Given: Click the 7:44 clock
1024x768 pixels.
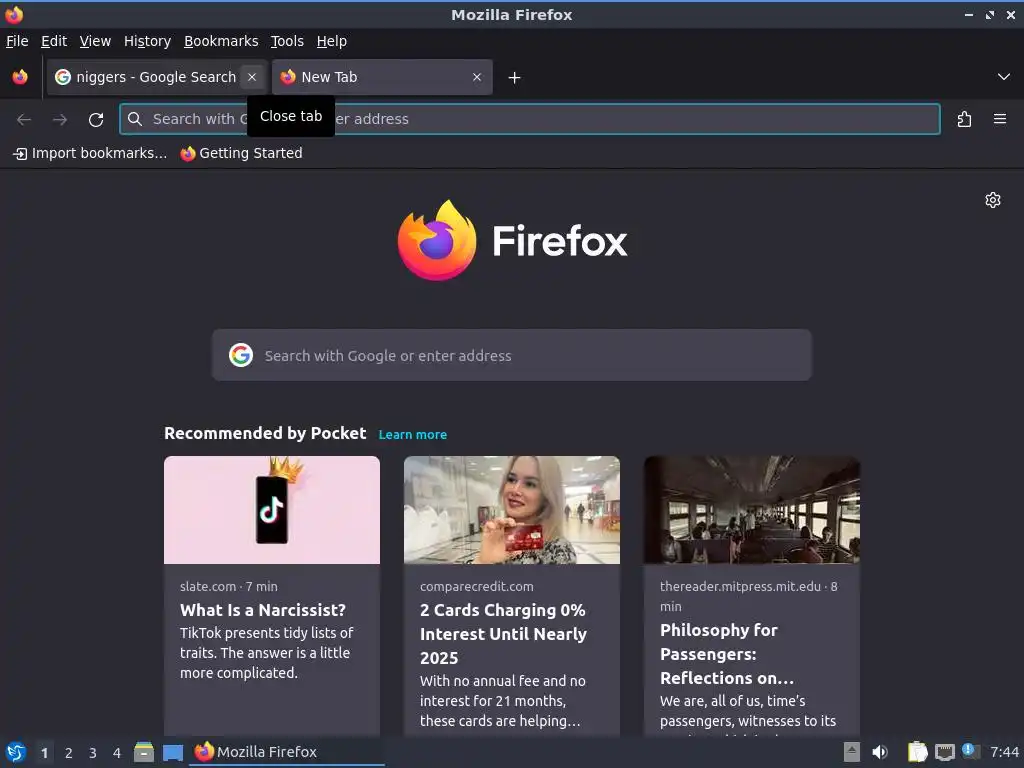Looking at the screenshot, I should click(x=1004, y=752).
